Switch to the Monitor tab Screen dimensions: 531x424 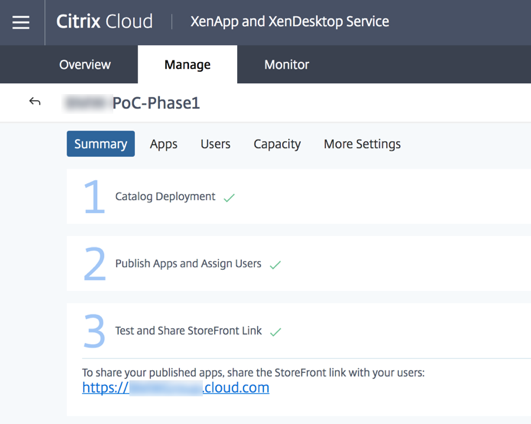click(286, 64)
